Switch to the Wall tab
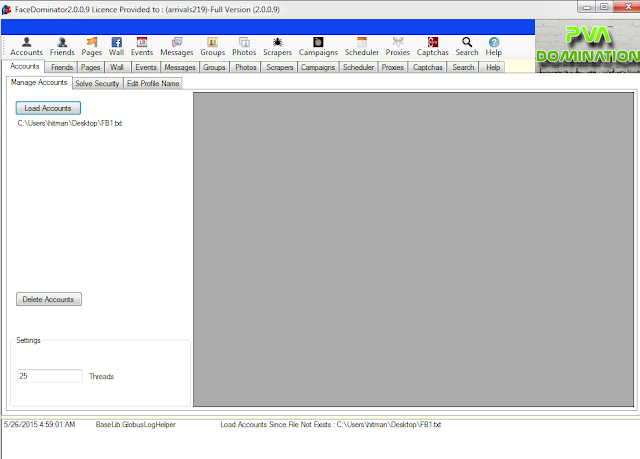 [117, 67]
